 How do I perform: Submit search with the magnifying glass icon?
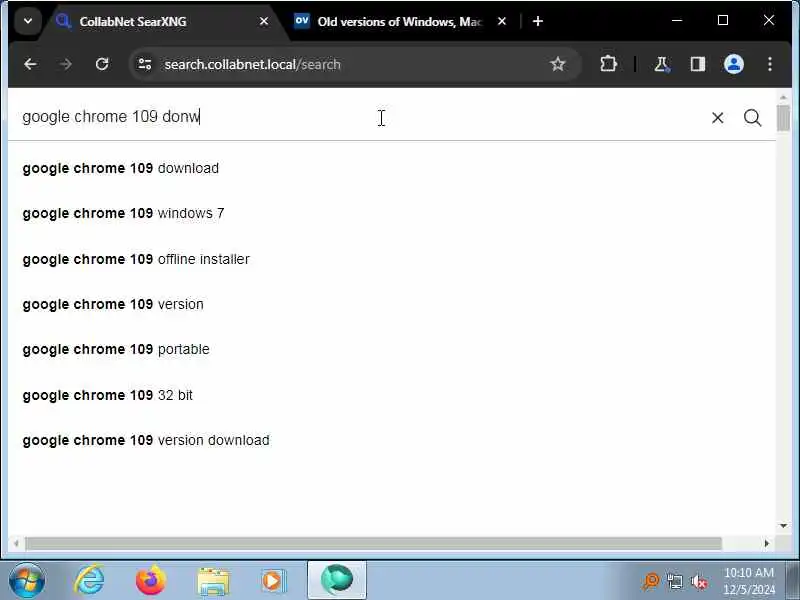pyautogui.click(x=753, y=118)
